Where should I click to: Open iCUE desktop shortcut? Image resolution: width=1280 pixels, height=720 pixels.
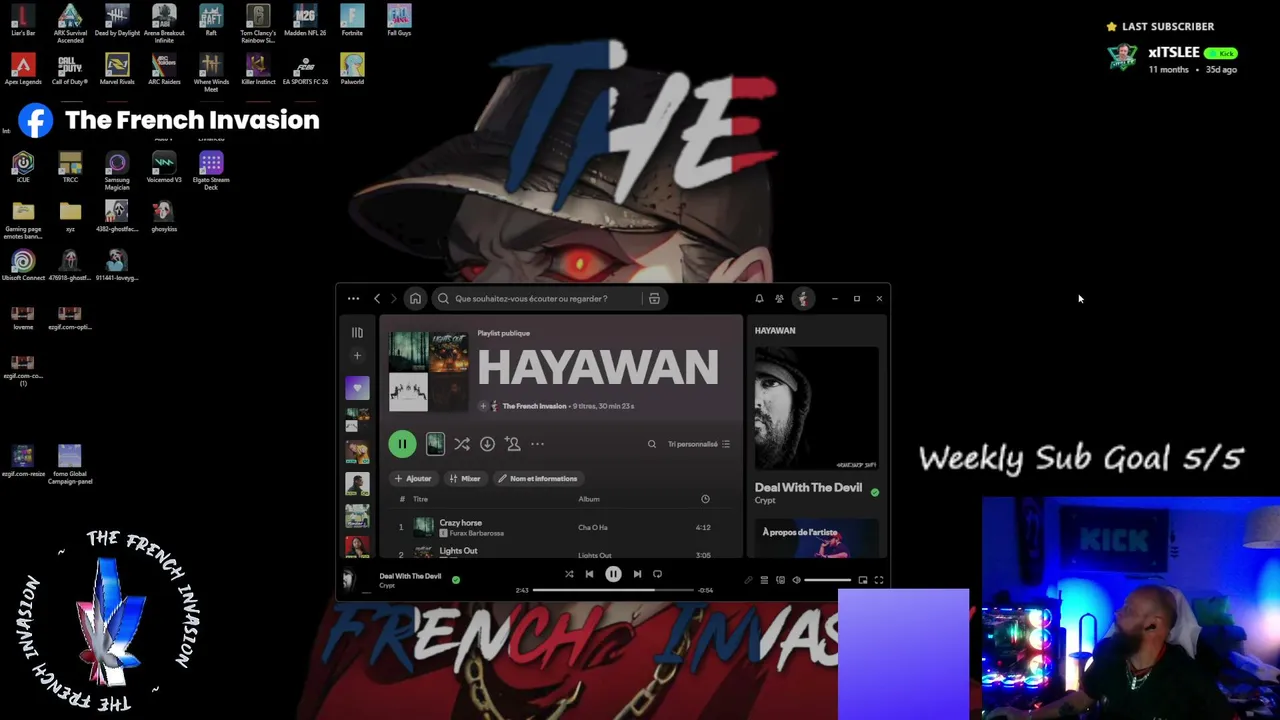tap(23, 167)
